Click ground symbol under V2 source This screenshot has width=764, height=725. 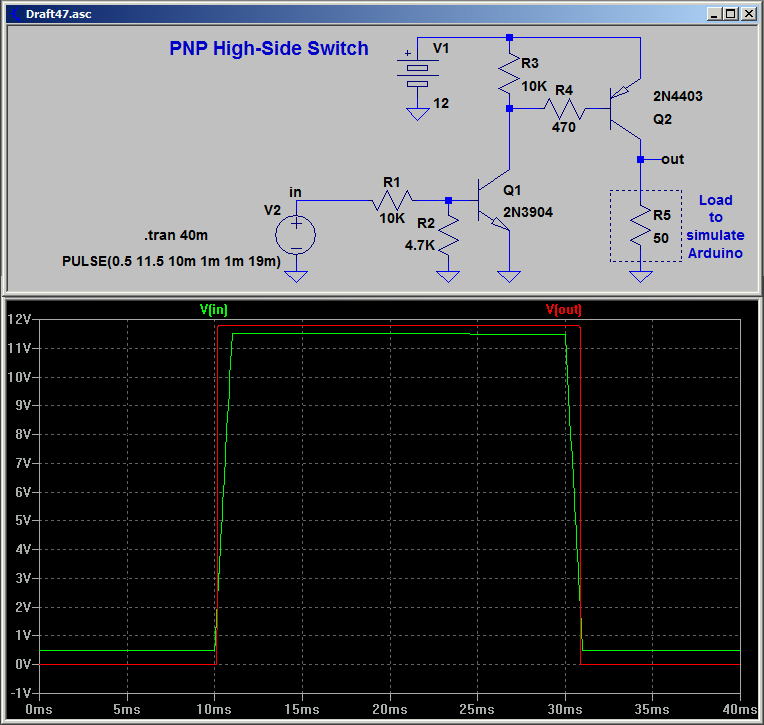point(296,276)
